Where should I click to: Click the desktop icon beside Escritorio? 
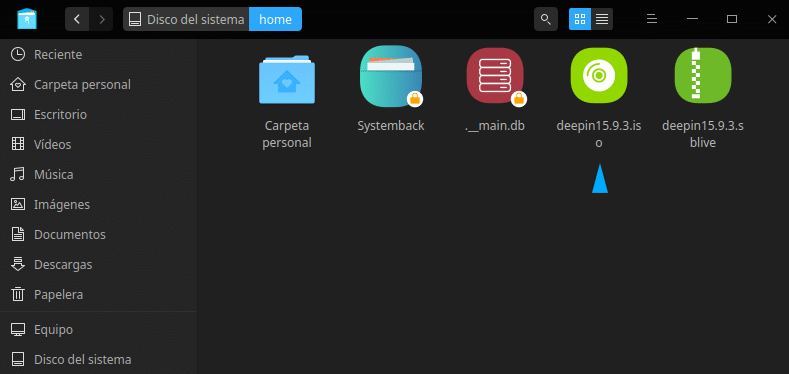tap(18, 115)
